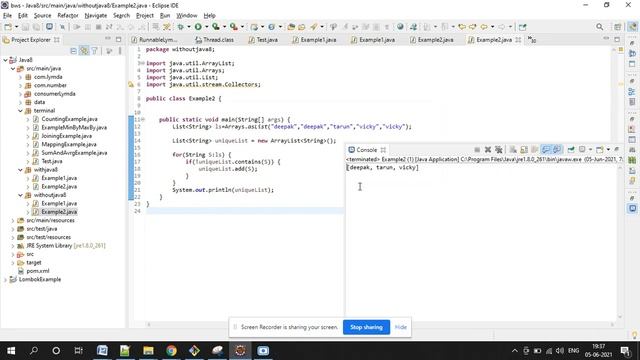640x360 pixels.
Task: Collapse the src/main/java source folder
Action: (13, 69)
